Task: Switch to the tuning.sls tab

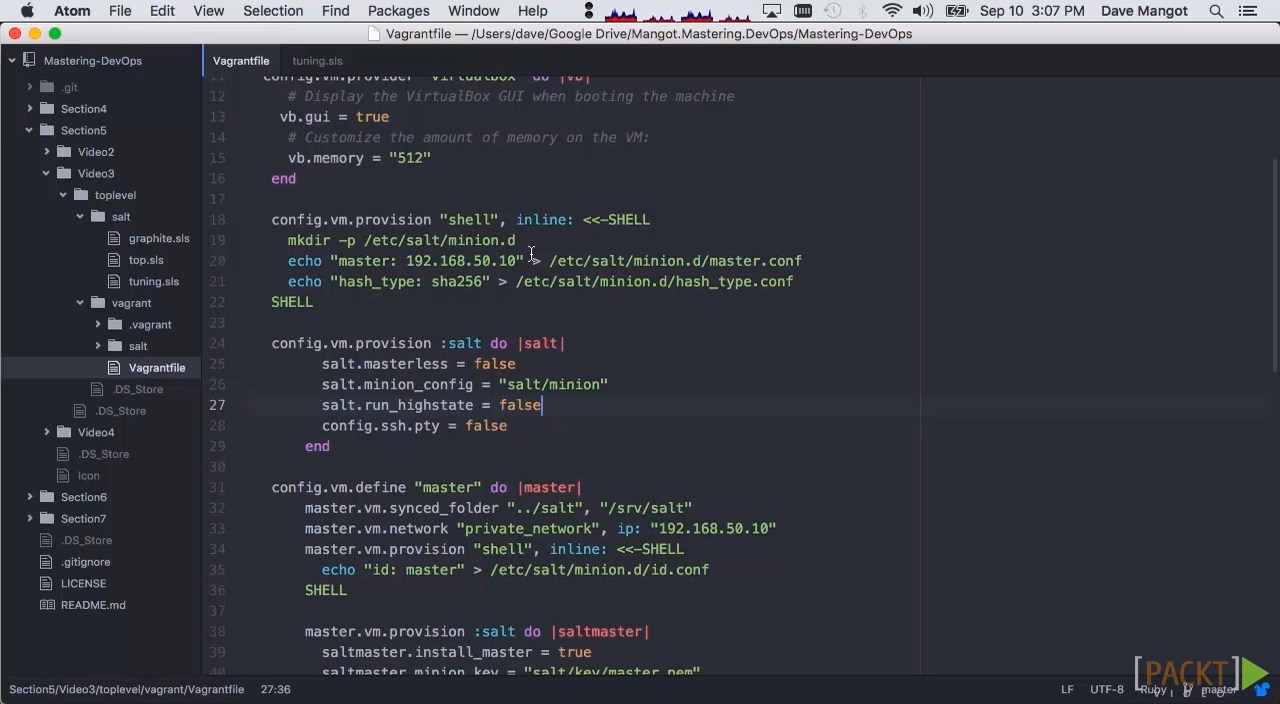Action: (x=317, y=61)
